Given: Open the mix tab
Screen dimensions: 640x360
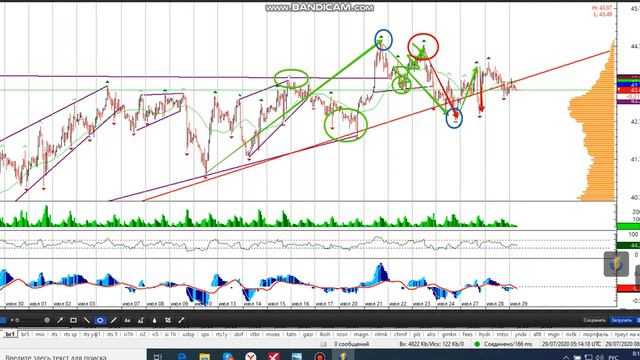Looking at the screenshot, I should (x=40, y=334).
